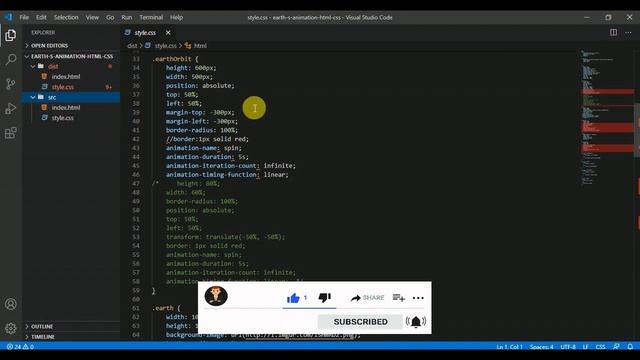Screen dimensions: 640x360
Task: Show errors and warnings in status bar
Action: [20, 347]
